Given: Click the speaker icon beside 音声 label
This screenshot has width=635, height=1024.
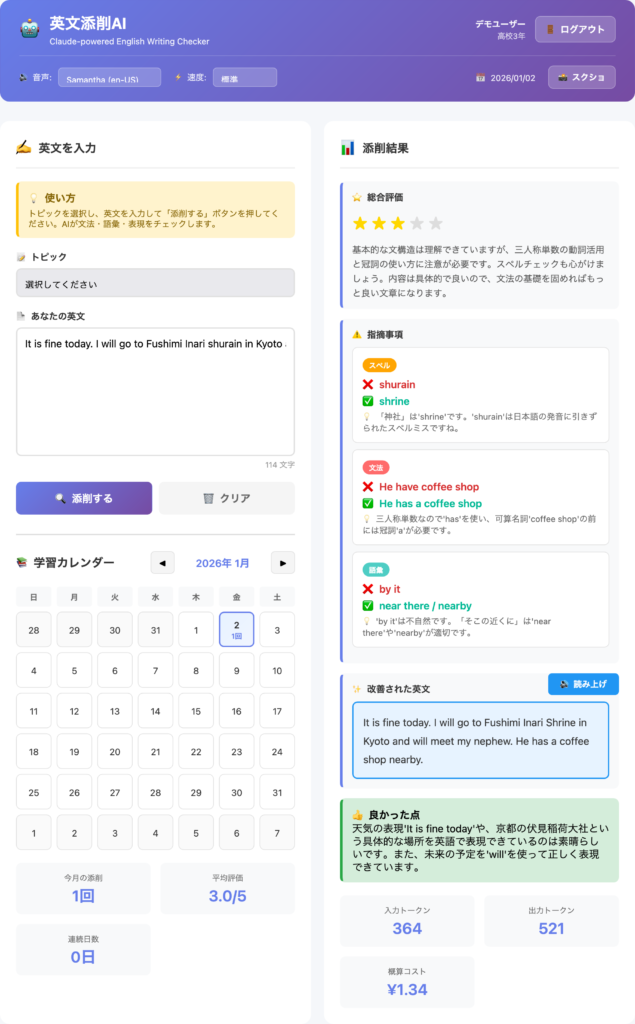Looking at the screenshot, I should click(23, 77).
